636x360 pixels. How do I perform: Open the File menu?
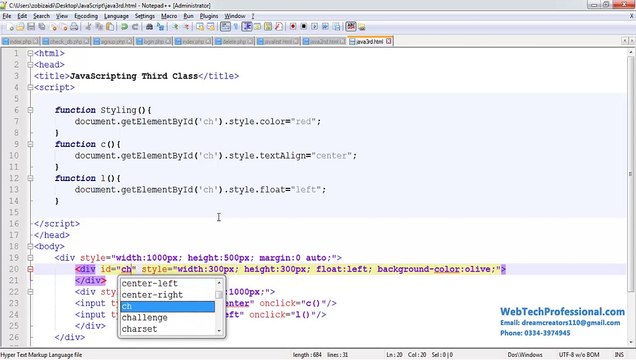tap(7, 16)
